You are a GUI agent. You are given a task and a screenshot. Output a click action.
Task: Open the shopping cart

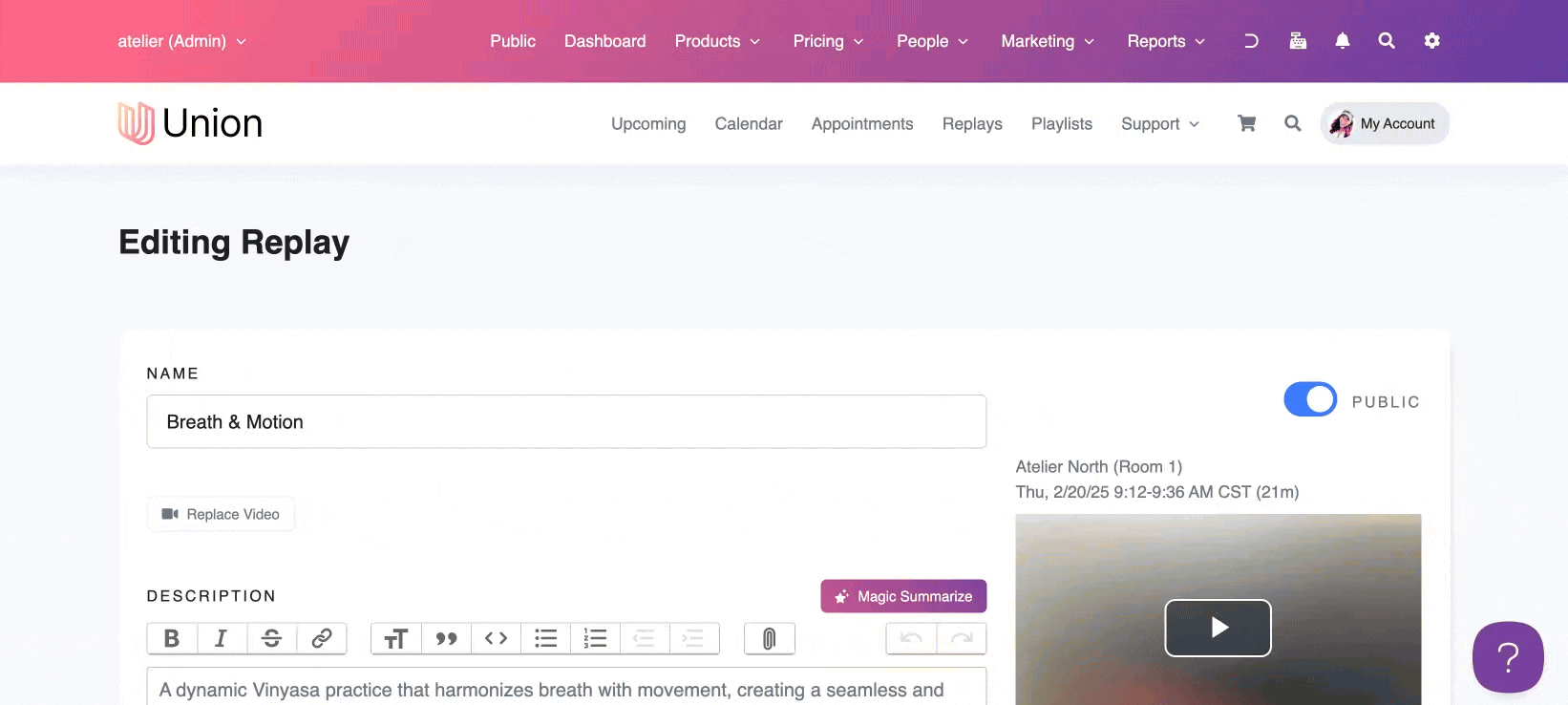coord(1246,123)
